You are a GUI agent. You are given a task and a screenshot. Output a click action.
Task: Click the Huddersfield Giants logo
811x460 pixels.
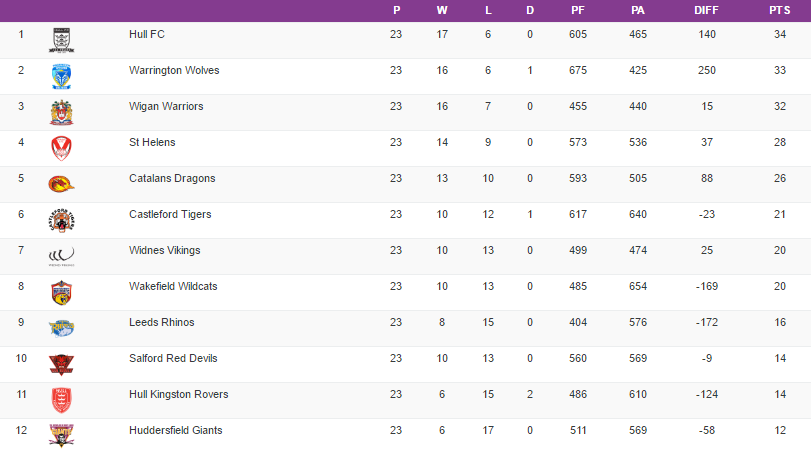point(62,434)
